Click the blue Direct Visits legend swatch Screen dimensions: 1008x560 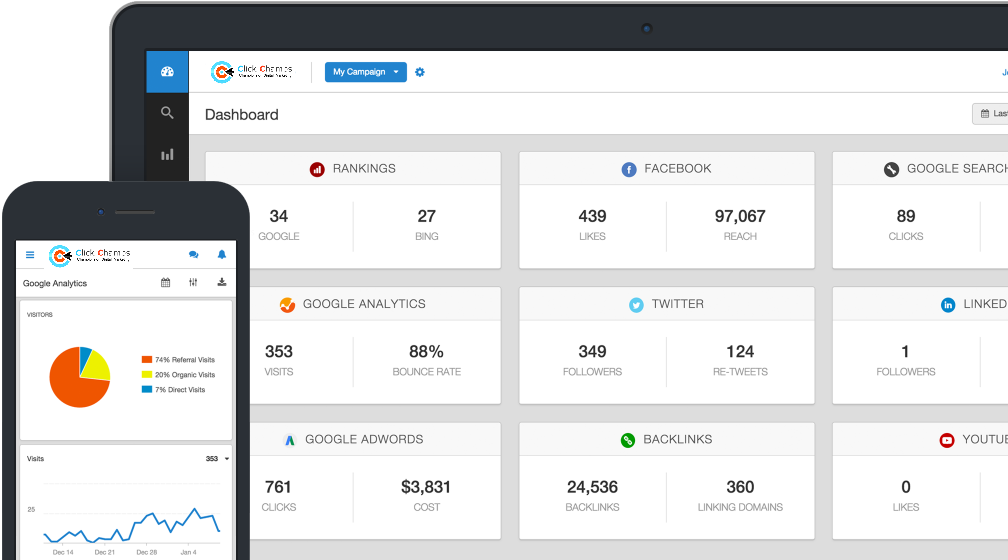pos(147,389)
